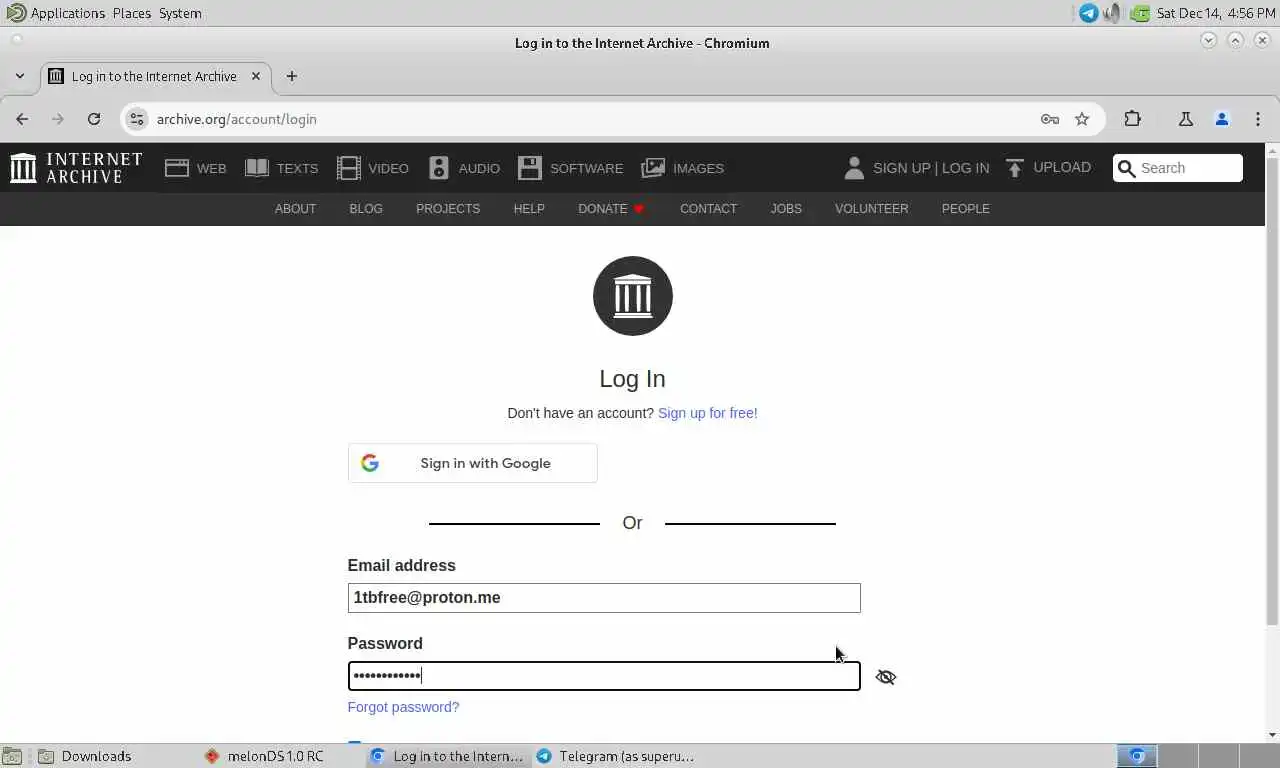Click the show desktop icon in the bottom panel
Image resolution: width=1280 pixels, height=768 pixels.
12,756
